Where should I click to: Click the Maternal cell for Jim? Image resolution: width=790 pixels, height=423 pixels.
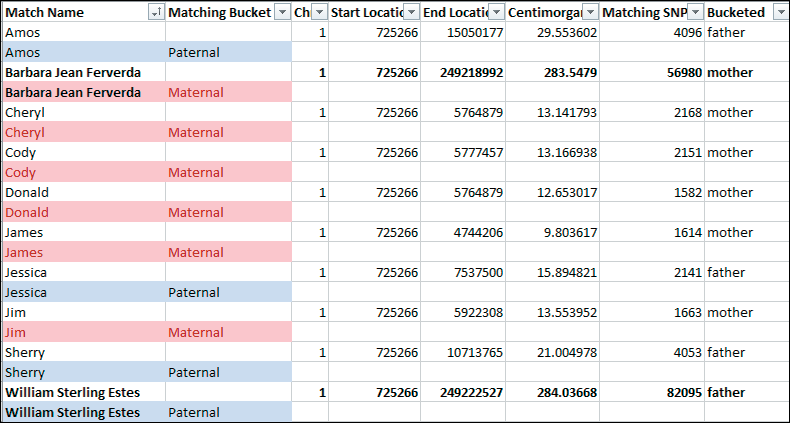tap(229, 332)
